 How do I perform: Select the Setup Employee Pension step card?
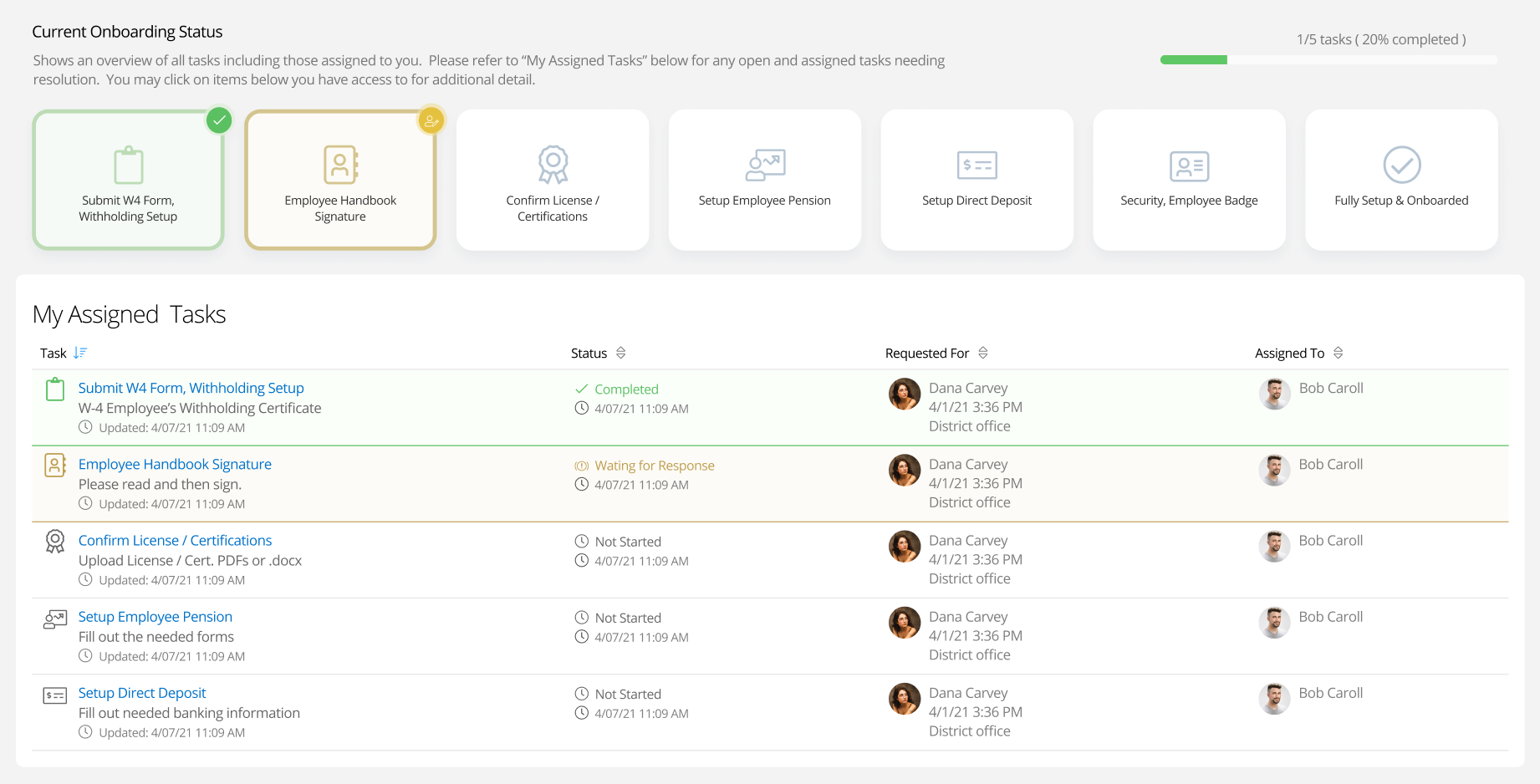pos(764,180)
